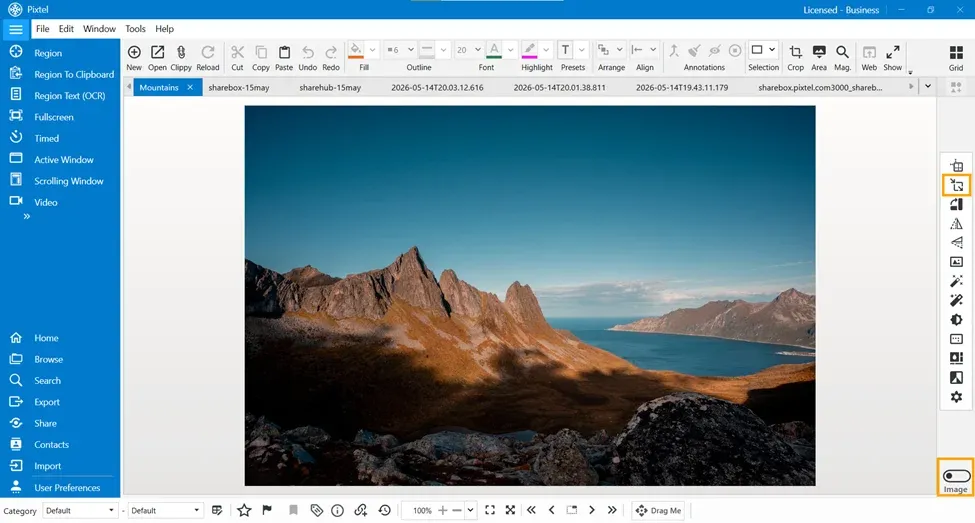975x523 pixels.
Task: Toggle the hamburger menu to collapse sidebar
Action: click(x=16, y=29)
